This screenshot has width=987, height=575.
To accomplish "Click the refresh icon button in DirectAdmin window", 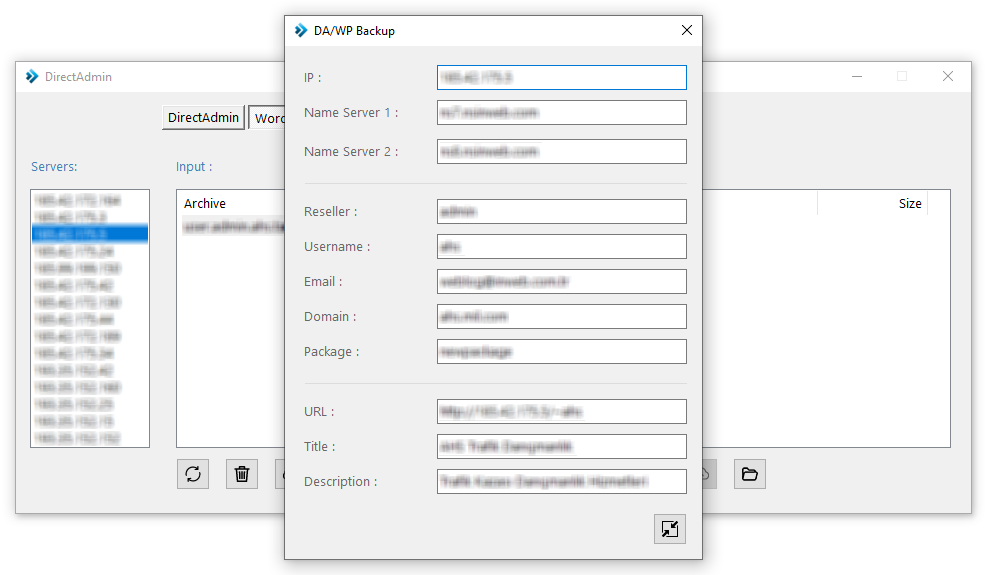I will pyautogui.click(x=193, y=474).
